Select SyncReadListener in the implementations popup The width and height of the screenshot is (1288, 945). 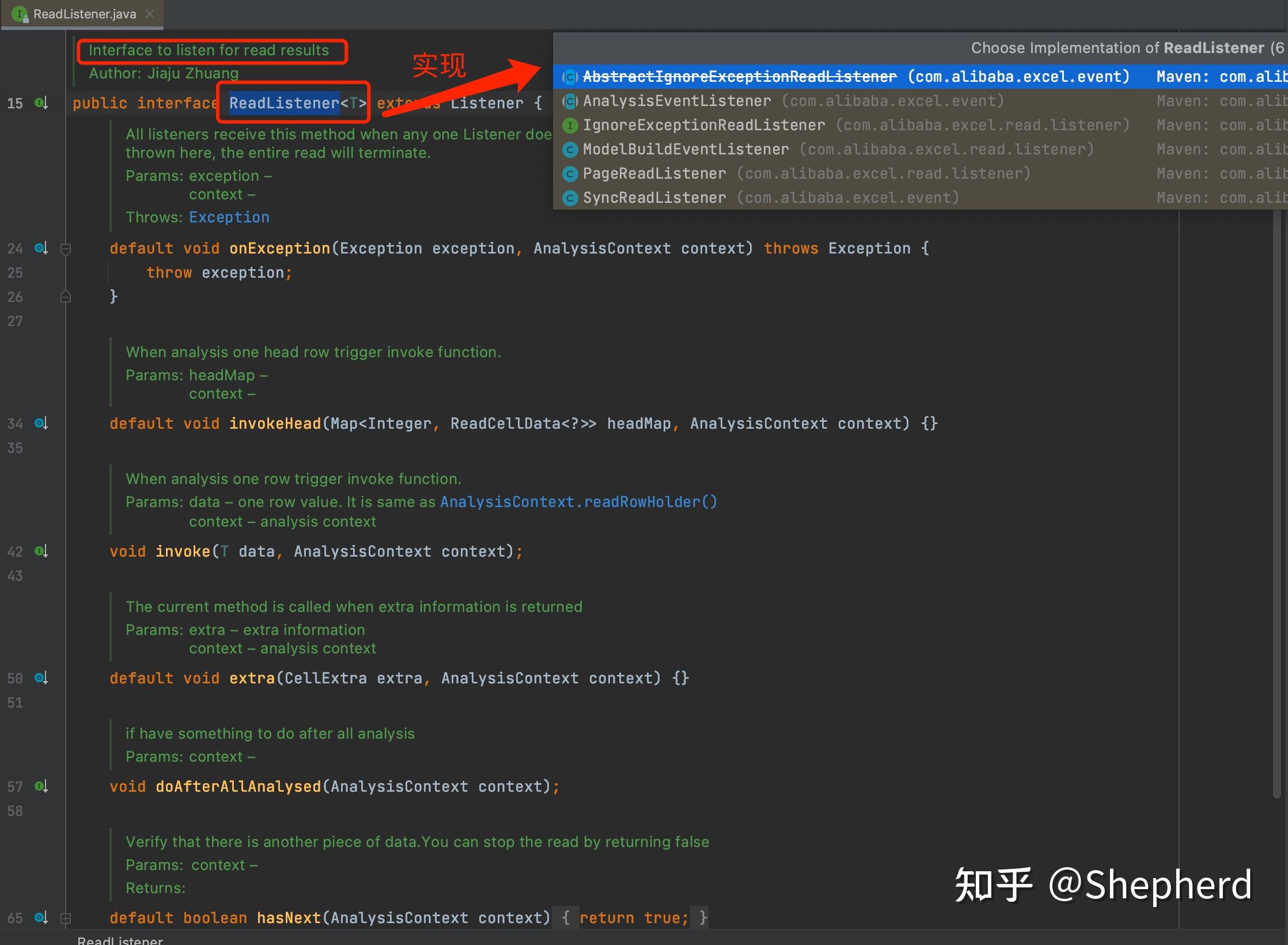coord(654,198)
